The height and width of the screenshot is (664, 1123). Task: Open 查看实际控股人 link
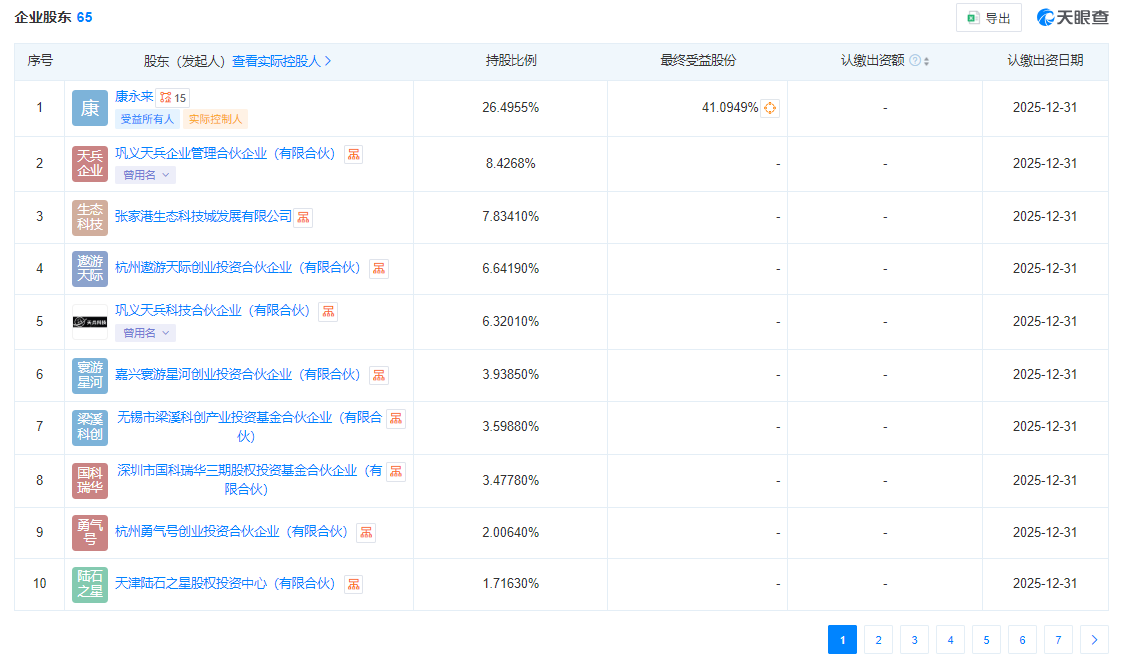[281, 61]
